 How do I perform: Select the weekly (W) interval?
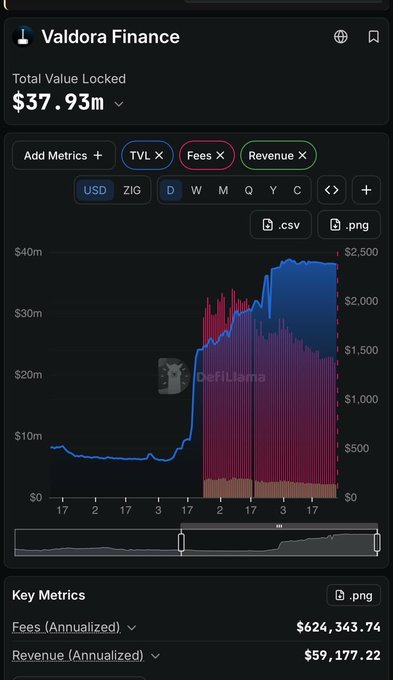pos(196,190)
